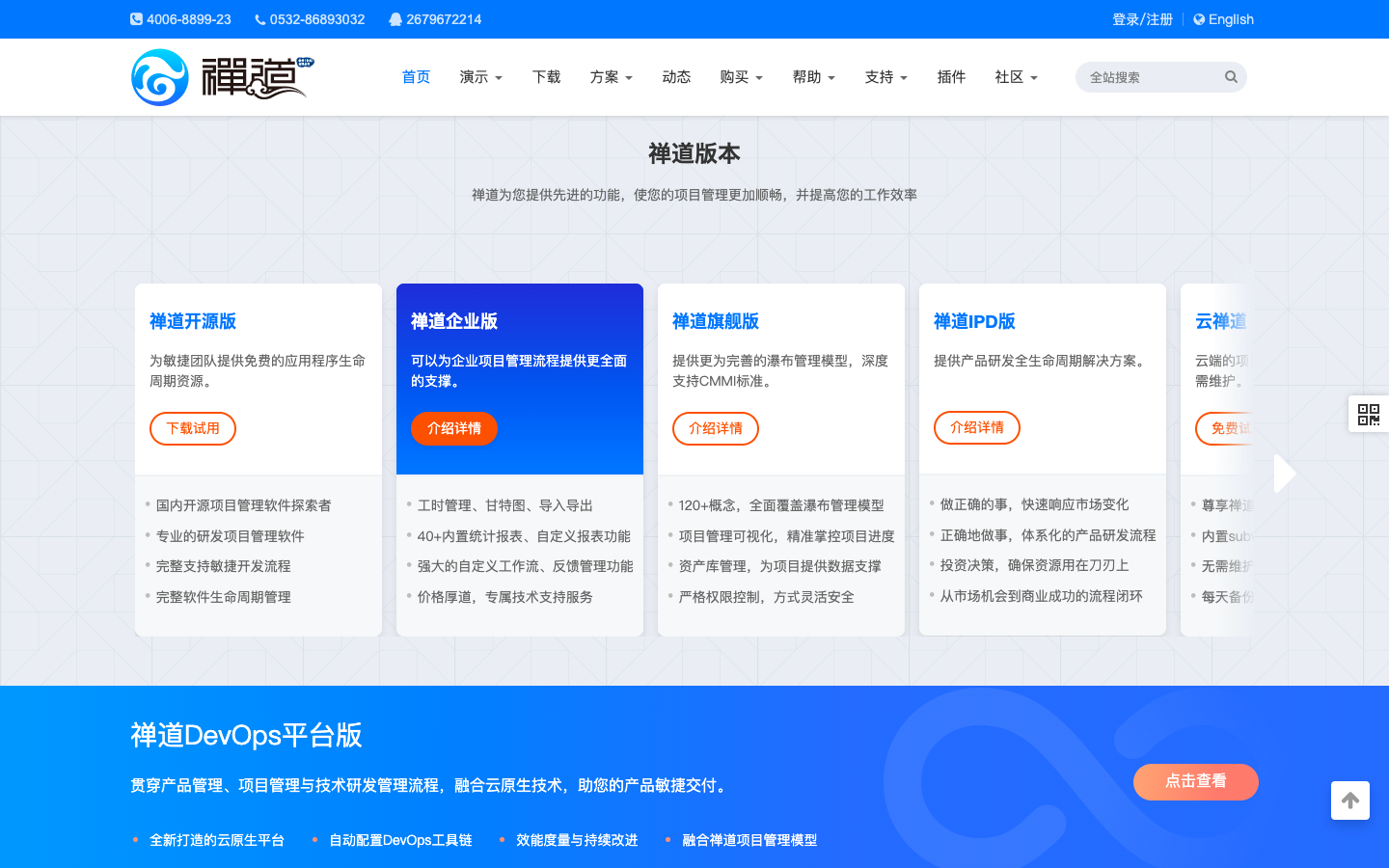Click the globe icon next to English
1389x868 pixels.
pyautogui.click(x=1198, y=18)
